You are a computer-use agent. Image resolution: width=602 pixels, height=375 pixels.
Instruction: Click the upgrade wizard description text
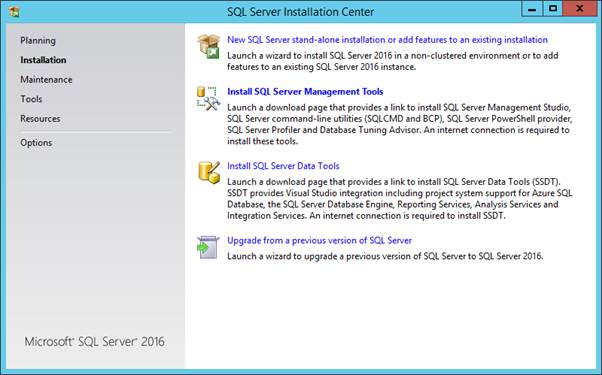pyautogui.click(x=385, y=256)
